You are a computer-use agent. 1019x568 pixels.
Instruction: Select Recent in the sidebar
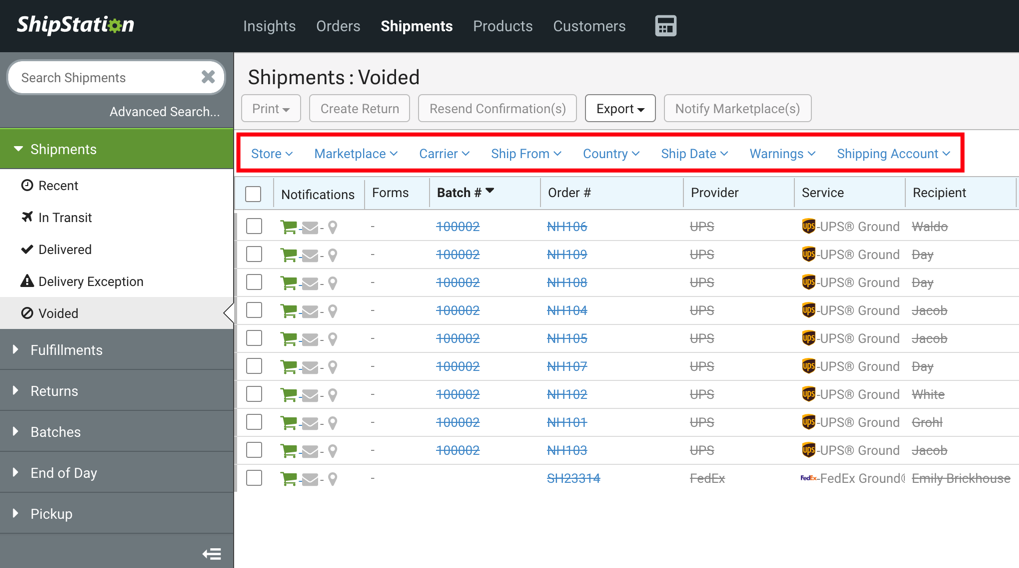point(117,186)
